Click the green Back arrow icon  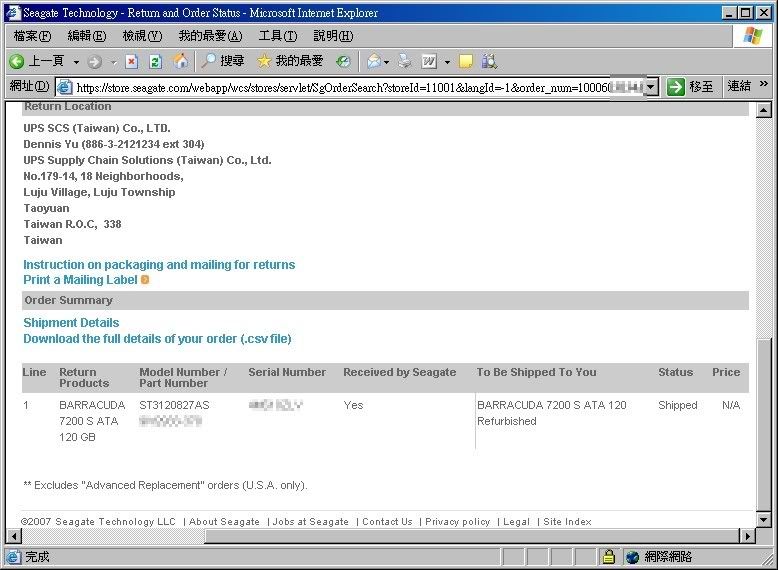pyautogui.click(x=16, y=61)
